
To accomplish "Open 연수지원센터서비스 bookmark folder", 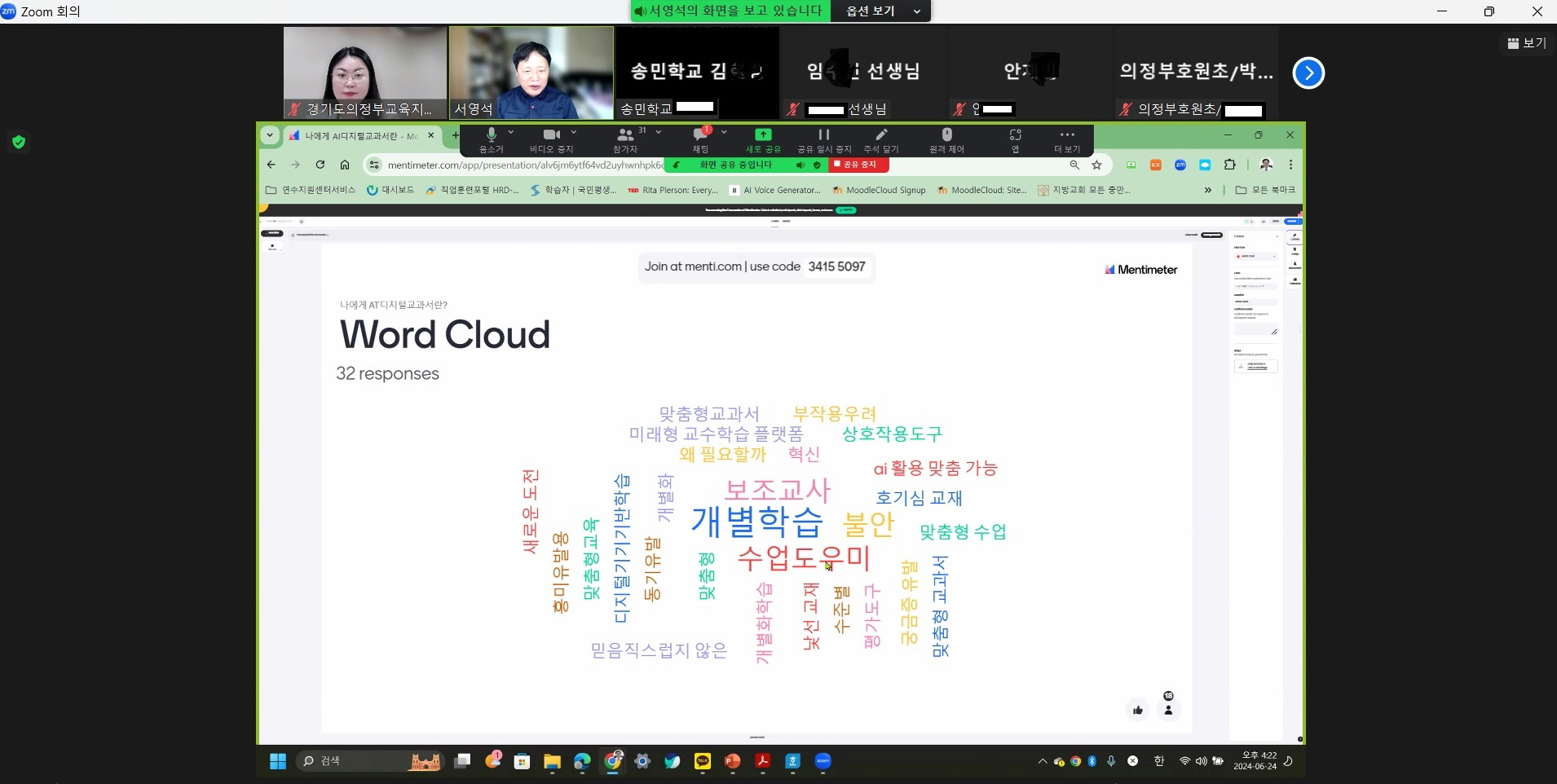I will tap(311, 190).
